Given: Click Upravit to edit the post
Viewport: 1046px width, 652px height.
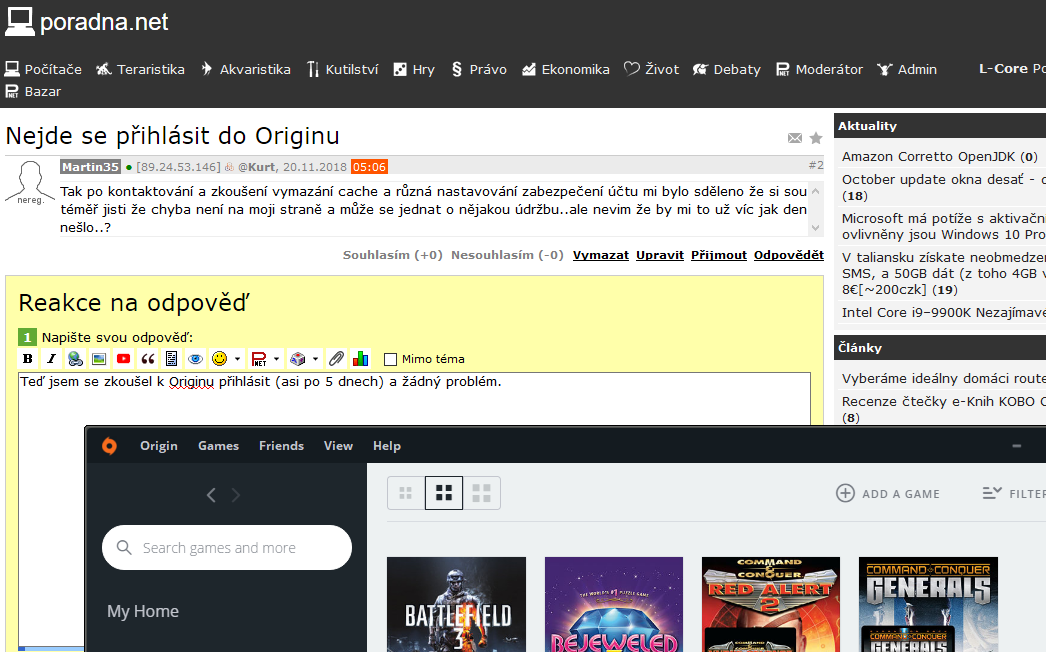Looking at the screenshot, I should [x=660, y=255].
